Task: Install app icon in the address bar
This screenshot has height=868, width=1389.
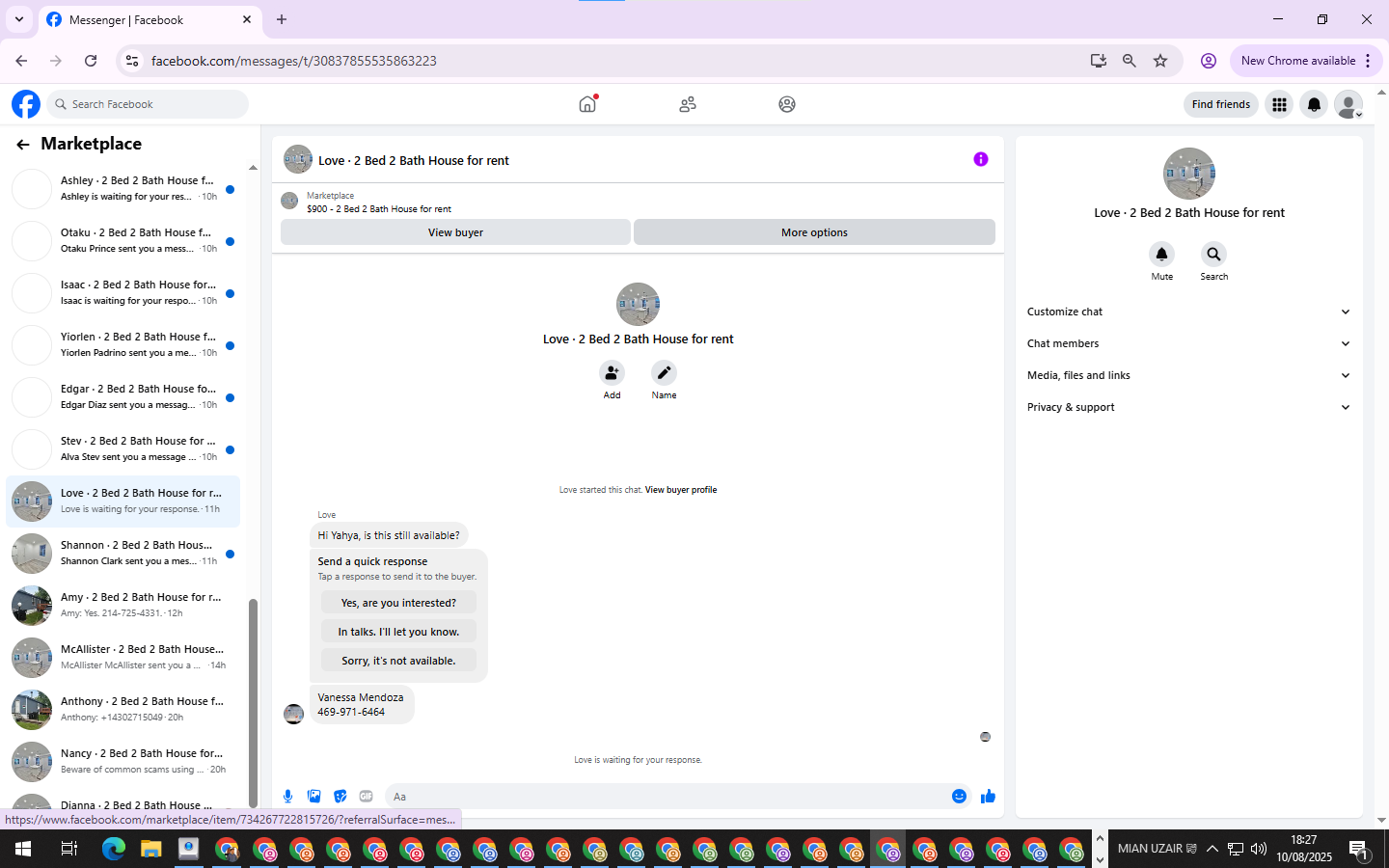Action: tap(1098, 61)
